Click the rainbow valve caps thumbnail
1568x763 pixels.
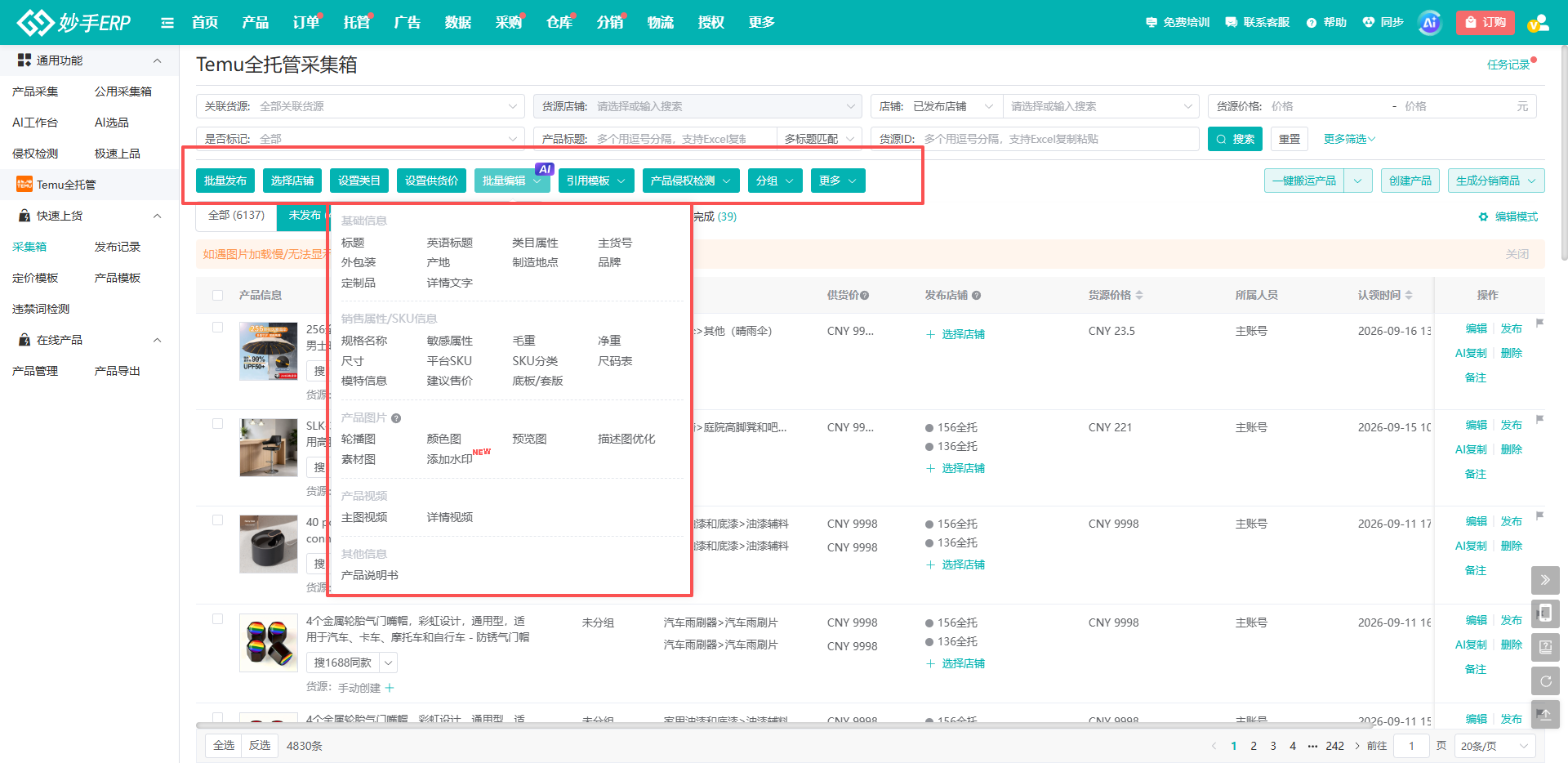pos(269,643)
